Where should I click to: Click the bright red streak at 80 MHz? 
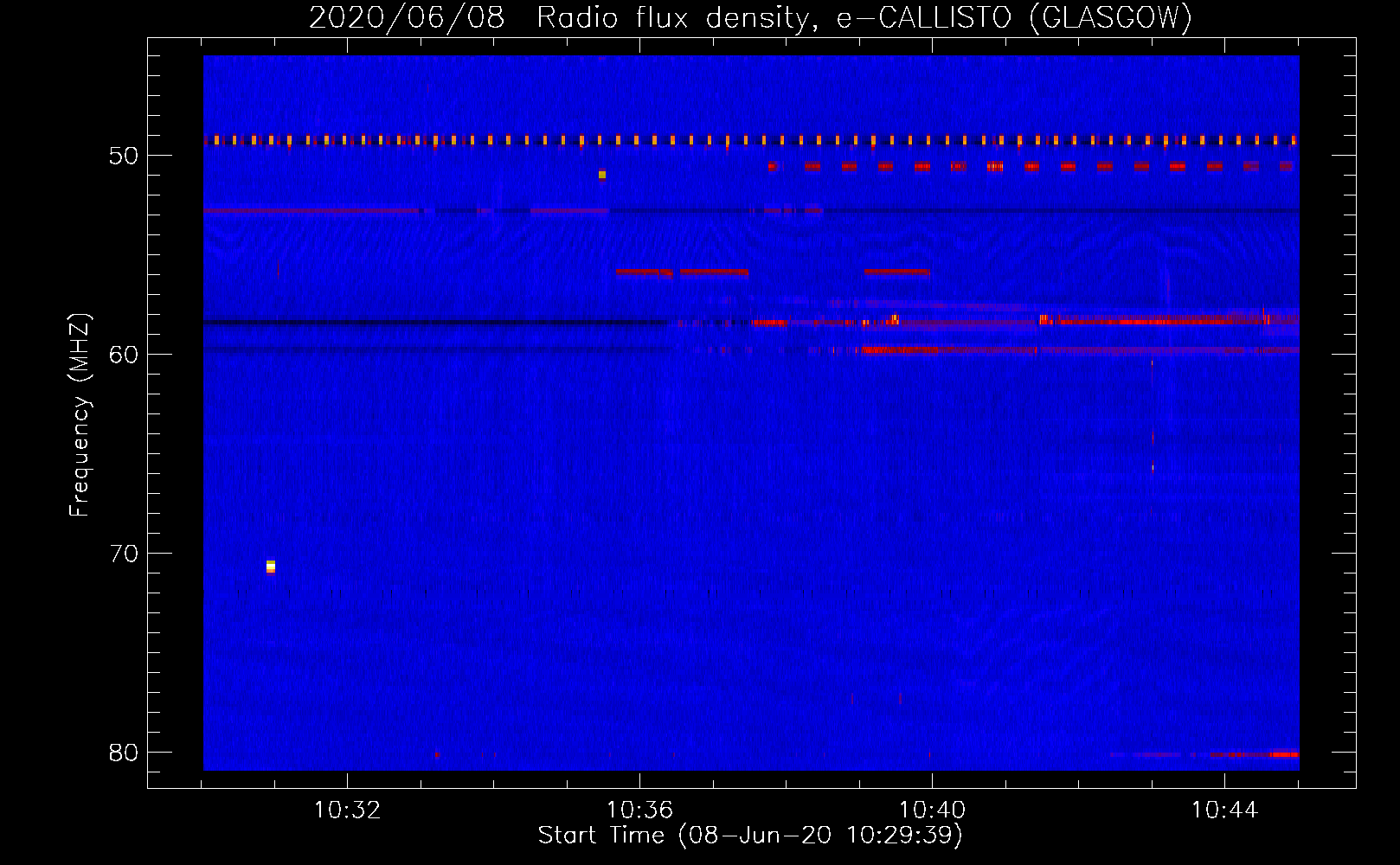[1285, 754]
